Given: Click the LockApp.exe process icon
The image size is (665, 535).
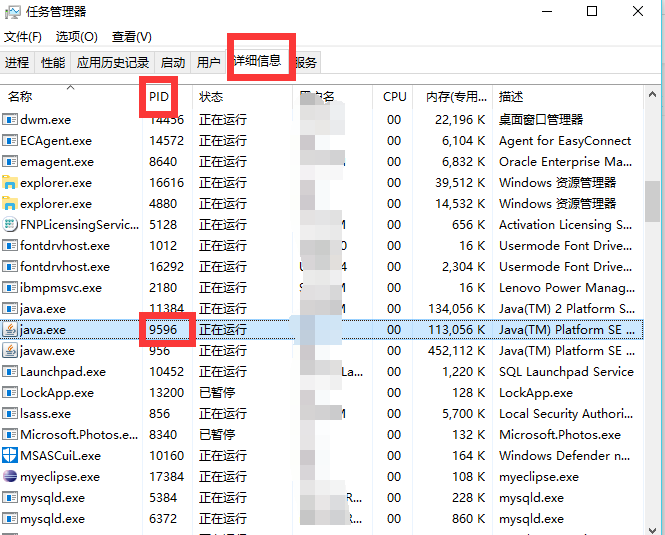Looking at the screenshot, I should click(x=10, y=392).
